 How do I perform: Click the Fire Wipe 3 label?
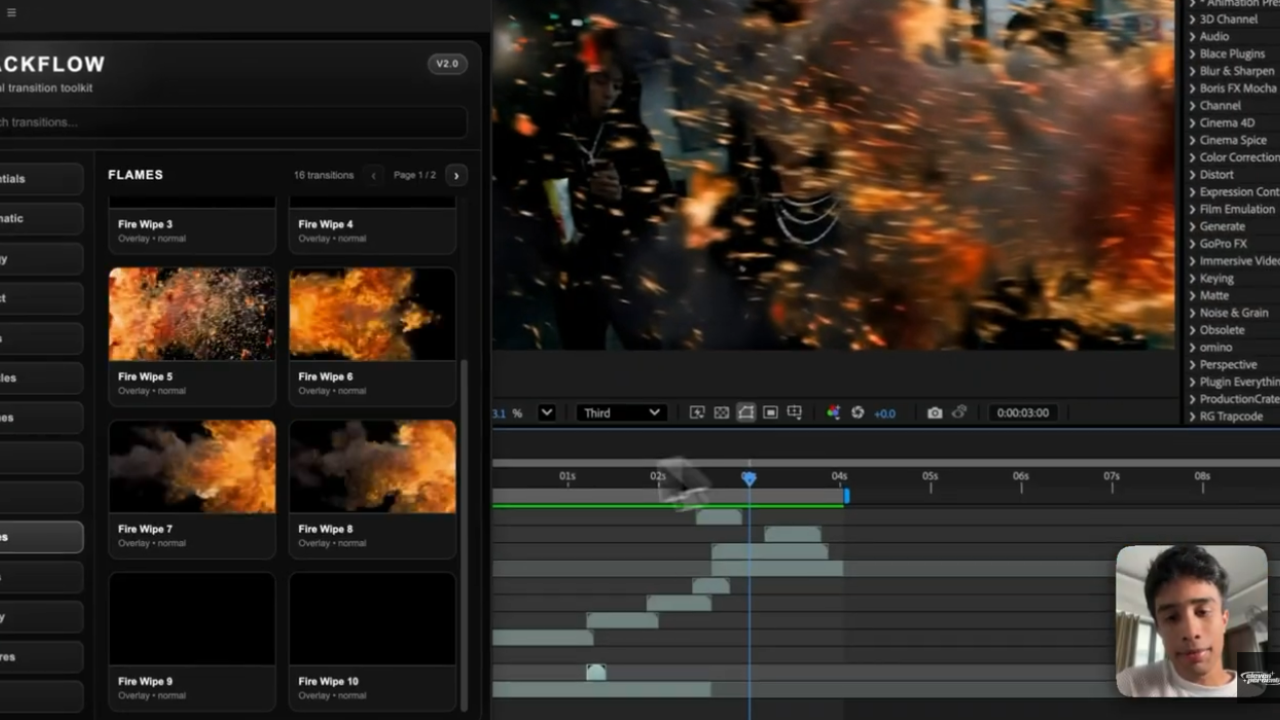tap(145, 224)
